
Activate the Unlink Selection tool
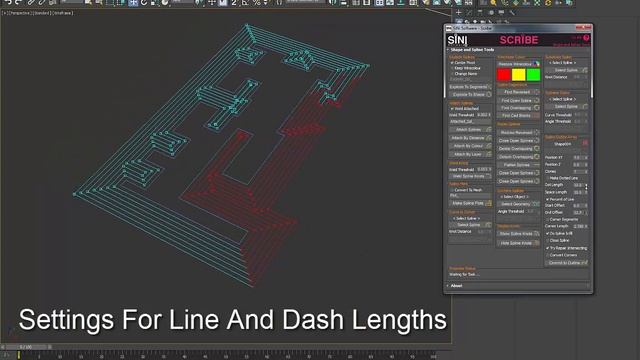[x=42, y=2]
